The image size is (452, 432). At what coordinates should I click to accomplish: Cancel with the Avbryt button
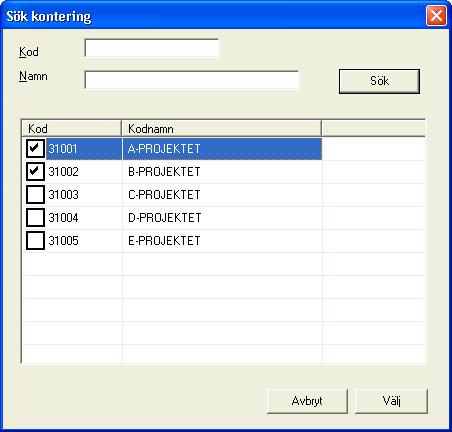[x=307, y=401]
